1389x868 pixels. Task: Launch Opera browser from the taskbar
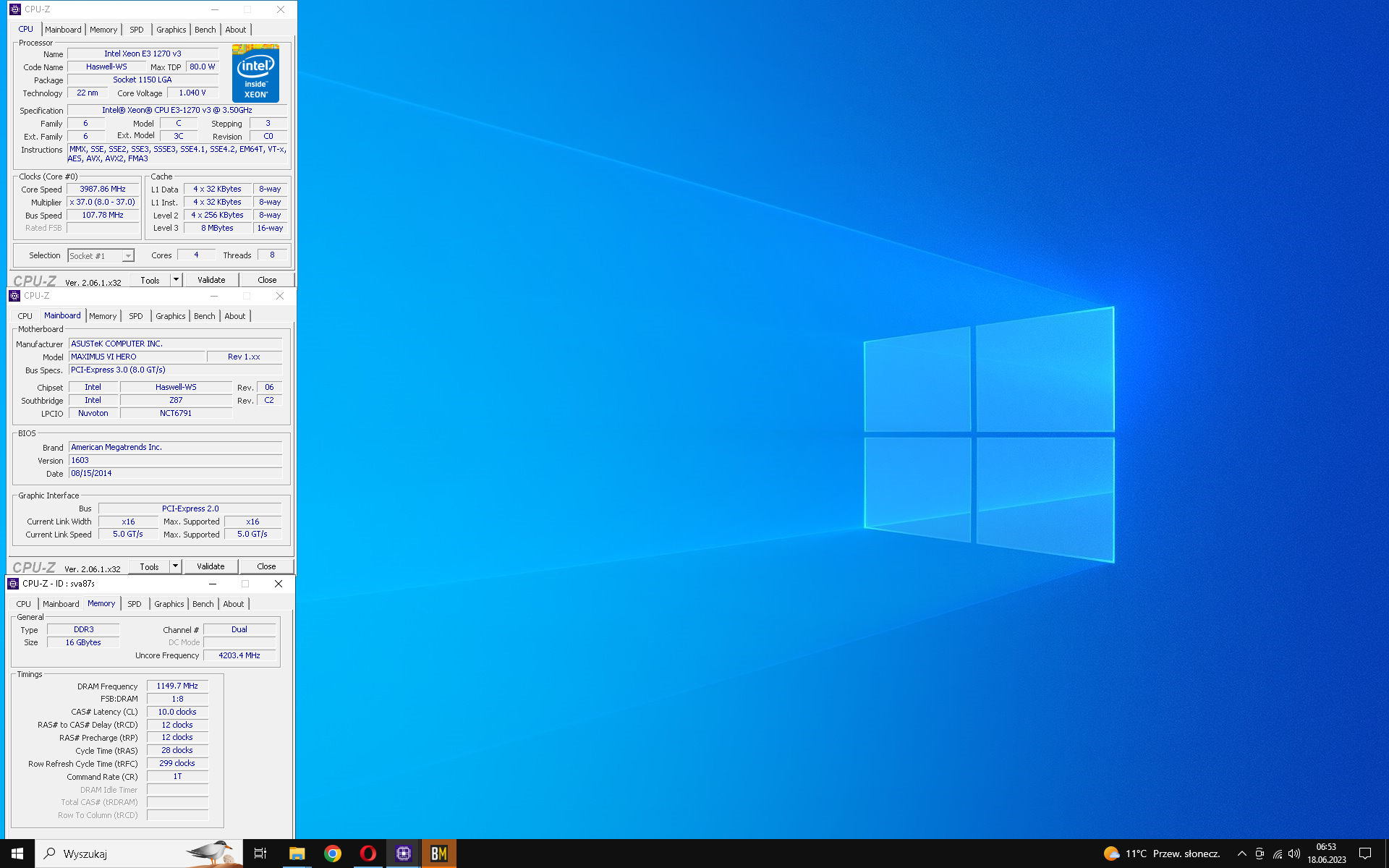tap(368, 854)
